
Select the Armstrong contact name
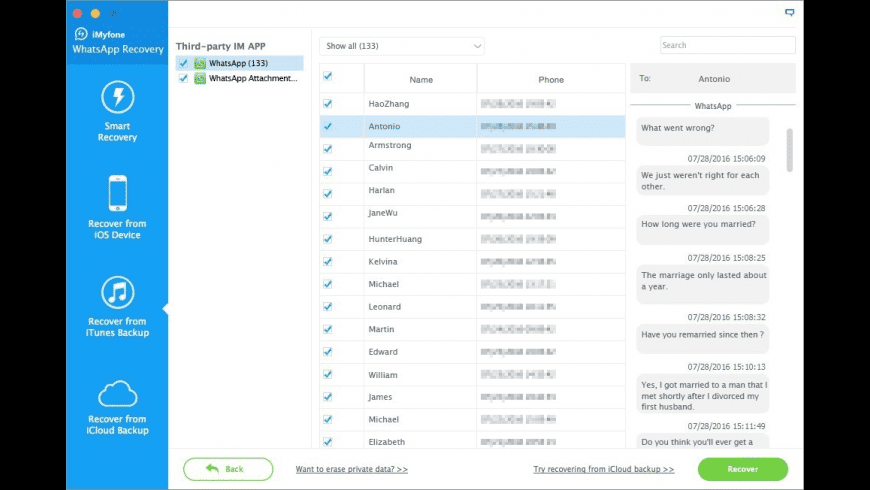(x=390, y=145)
